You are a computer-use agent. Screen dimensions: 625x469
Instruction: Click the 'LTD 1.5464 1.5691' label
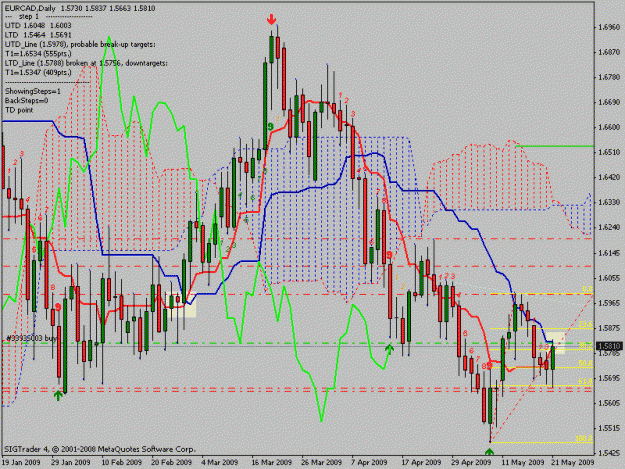pyautogui.click(x=38, y=35)
